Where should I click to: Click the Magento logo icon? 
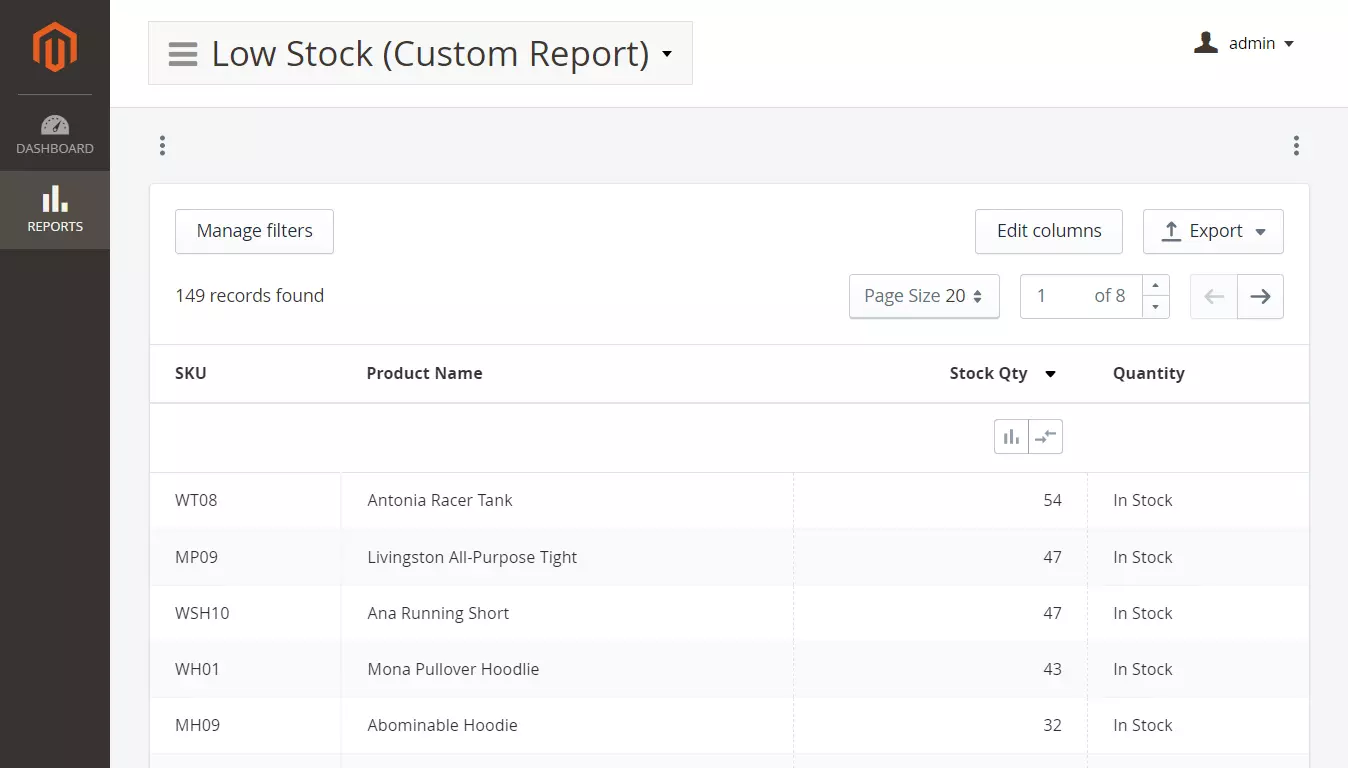(x=54, y=47)
